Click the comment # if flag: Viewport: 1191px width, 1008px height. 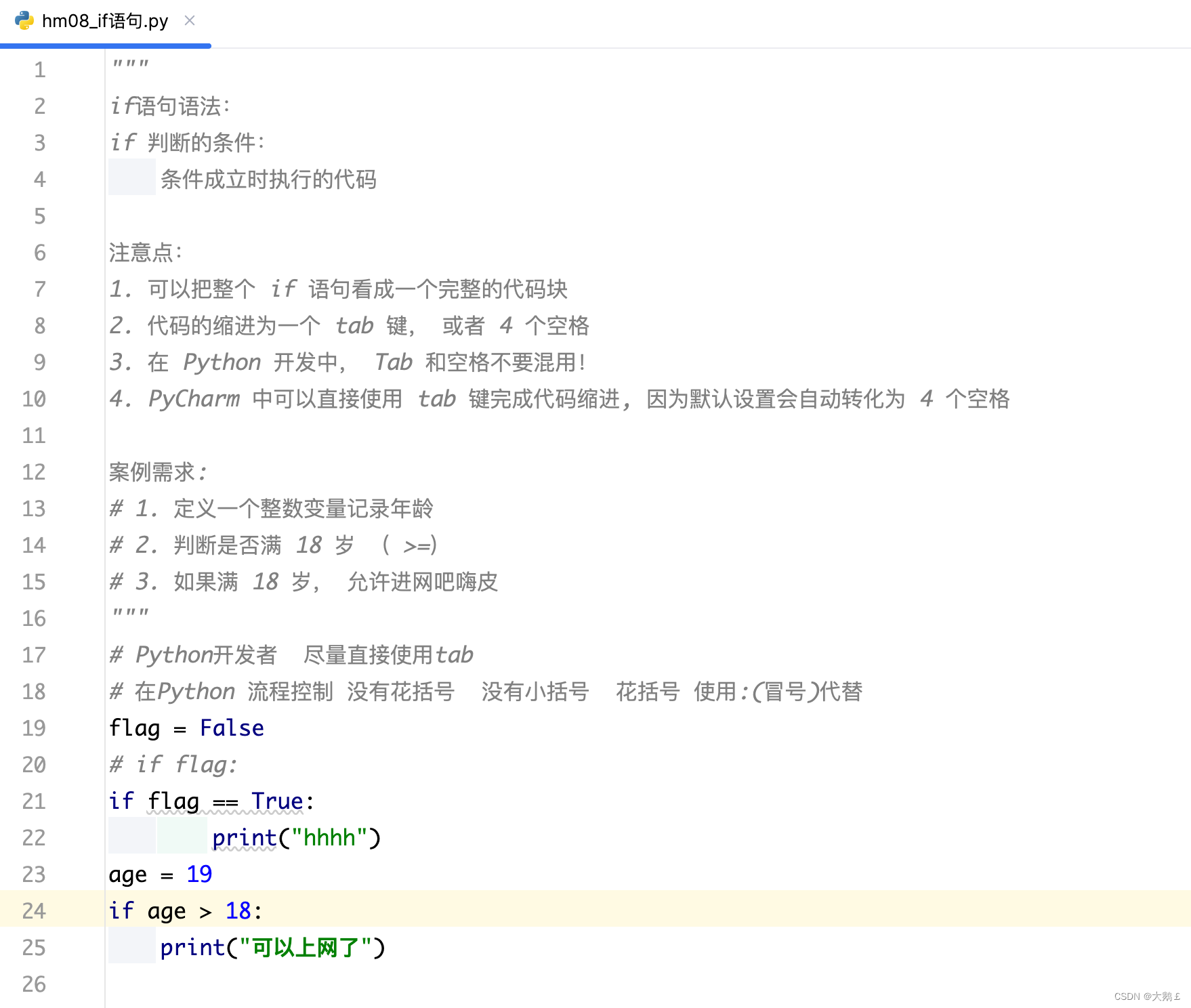(x=173, y=764)
